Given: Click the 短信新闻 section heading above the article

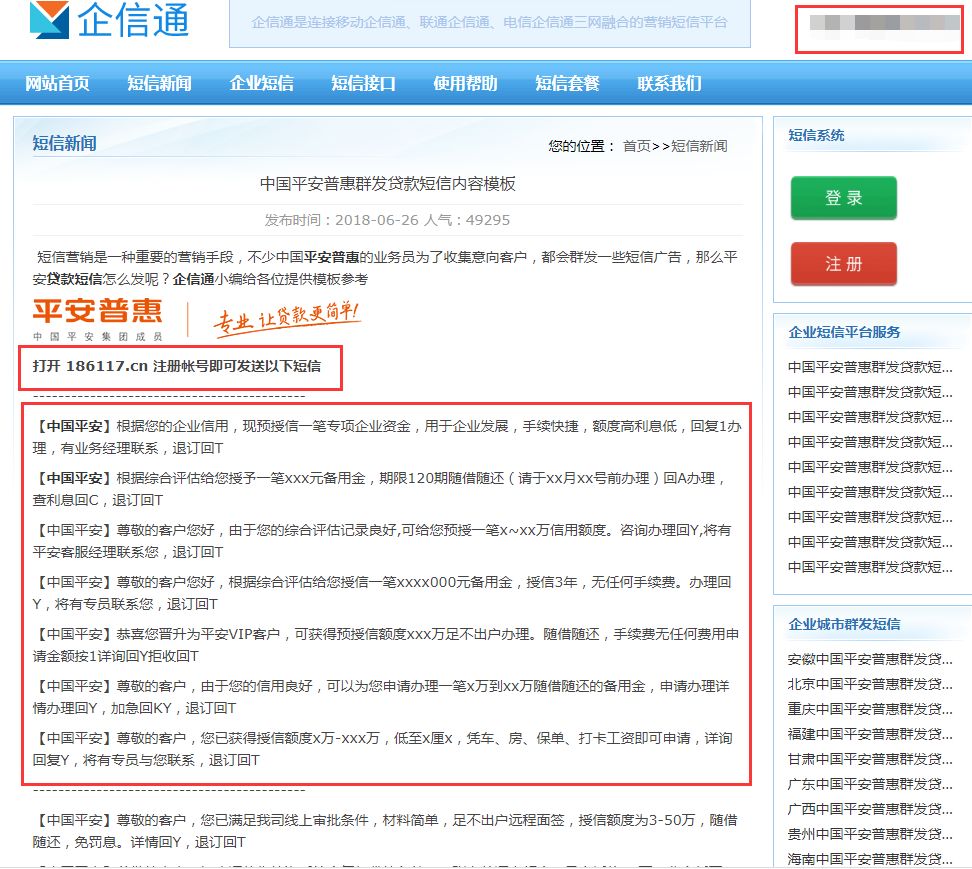Looking at the screenshot, I should [x=64, y=144].
